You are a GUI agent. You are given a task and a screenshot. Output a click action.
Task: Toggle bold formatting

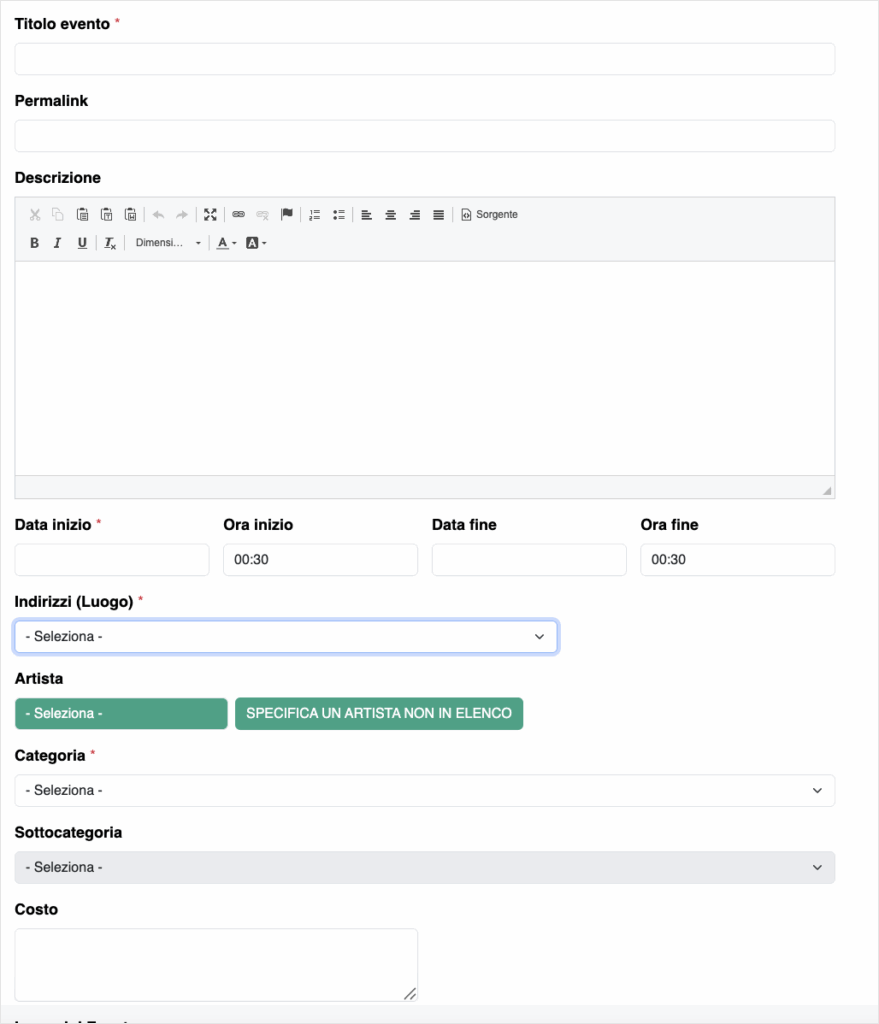click(x=34, y=243)
